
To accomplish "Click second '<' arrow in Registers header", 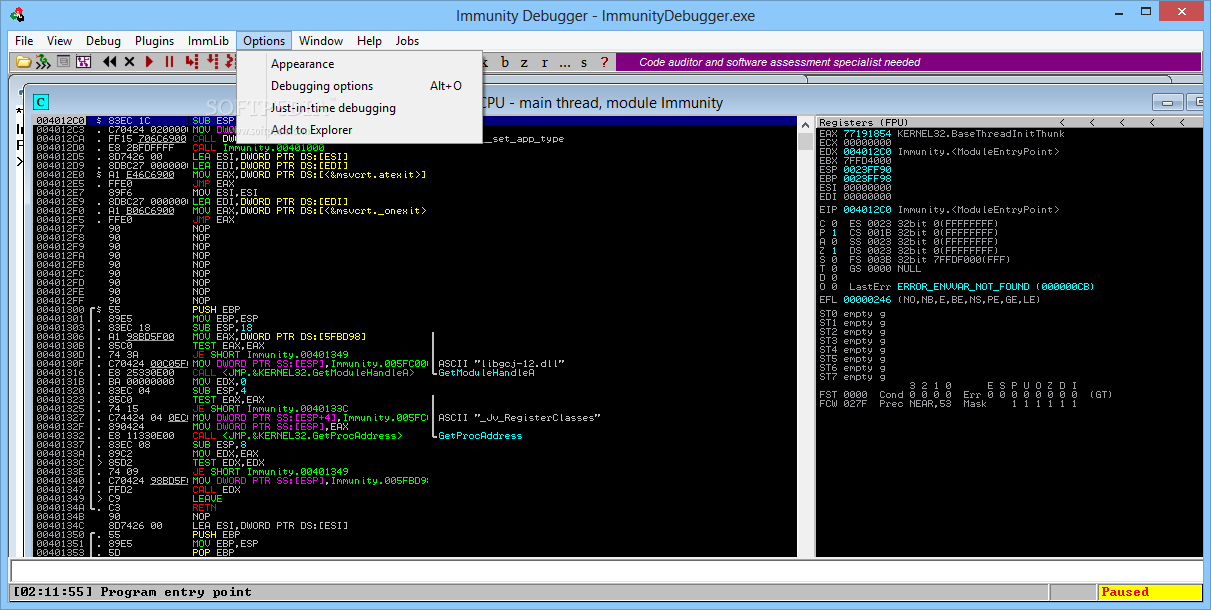I will pos(1092,122).
